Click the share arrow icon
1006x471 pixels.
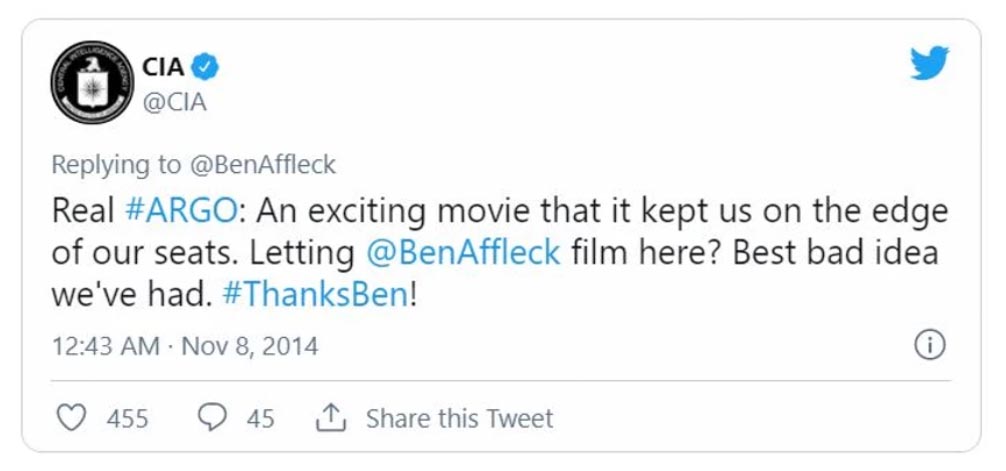pyautogui.click(x=331, y=418)
